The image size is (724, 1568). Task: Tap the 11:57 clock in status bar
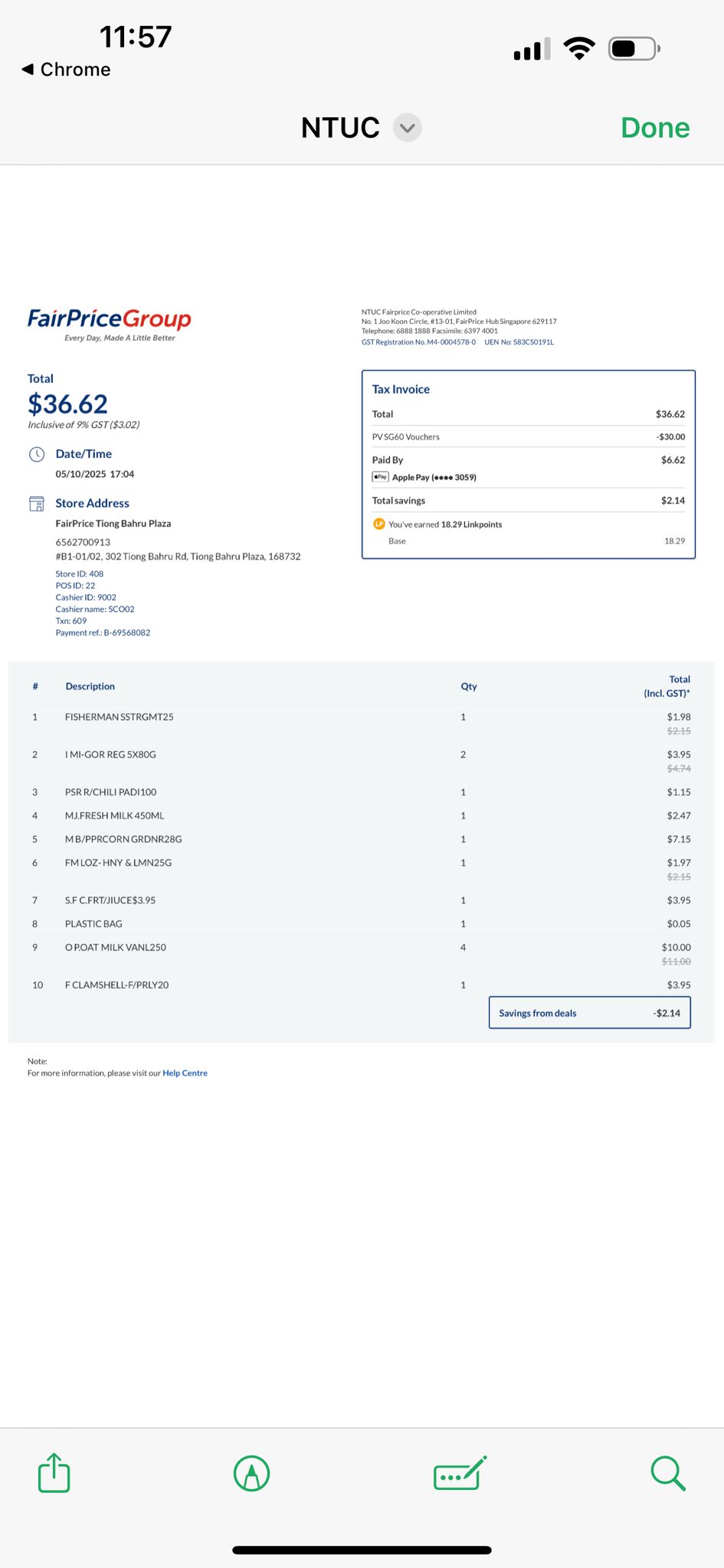[136, 37]
